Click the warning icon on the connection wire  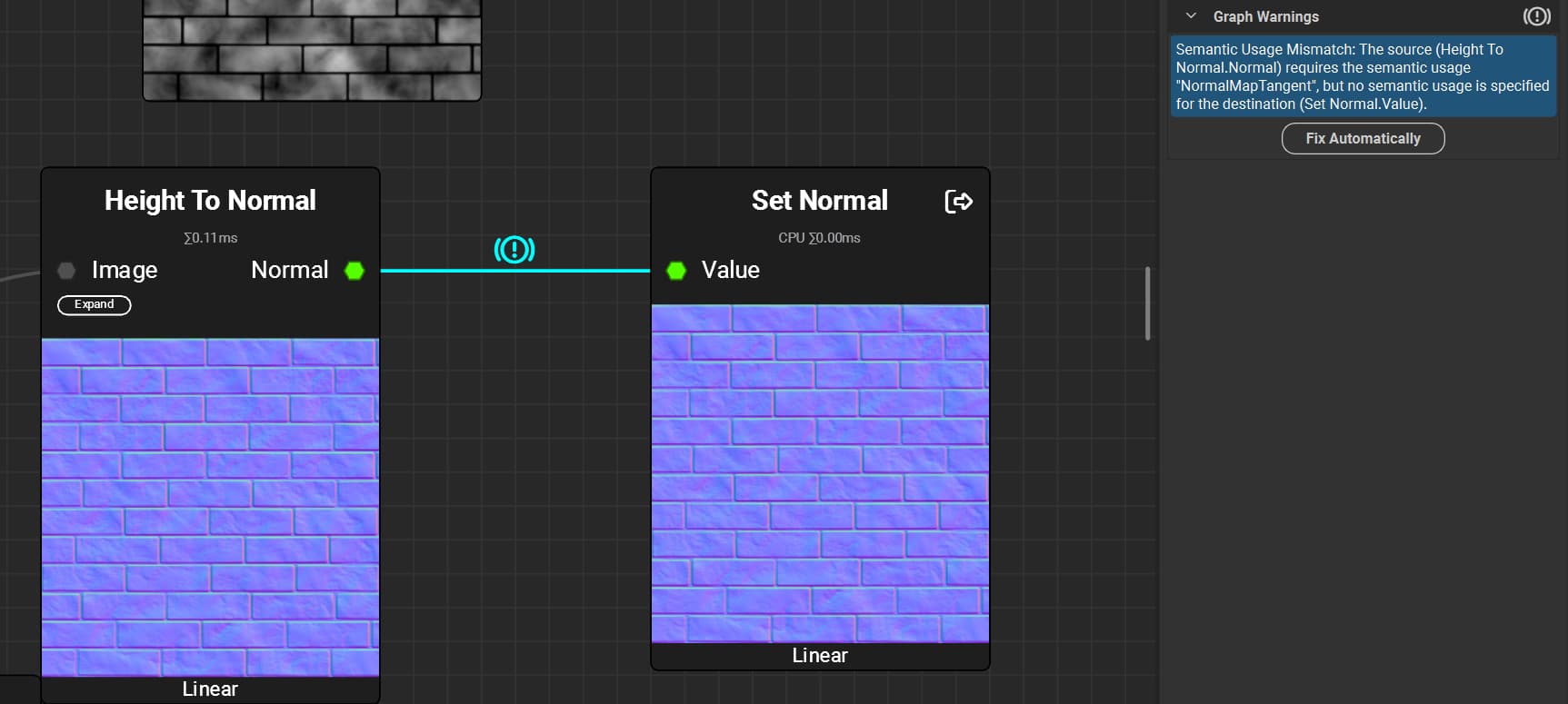pos(514,249)
